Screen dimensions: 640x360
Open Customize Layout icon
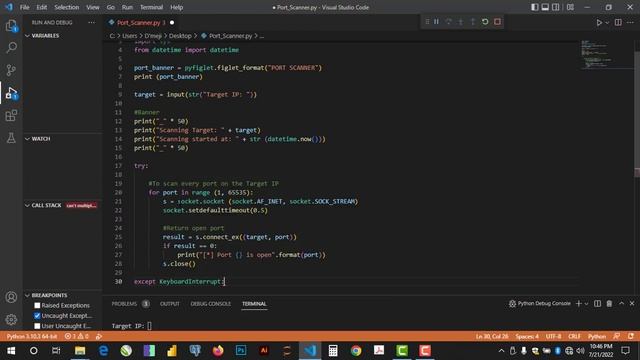[x=570, y=7]
